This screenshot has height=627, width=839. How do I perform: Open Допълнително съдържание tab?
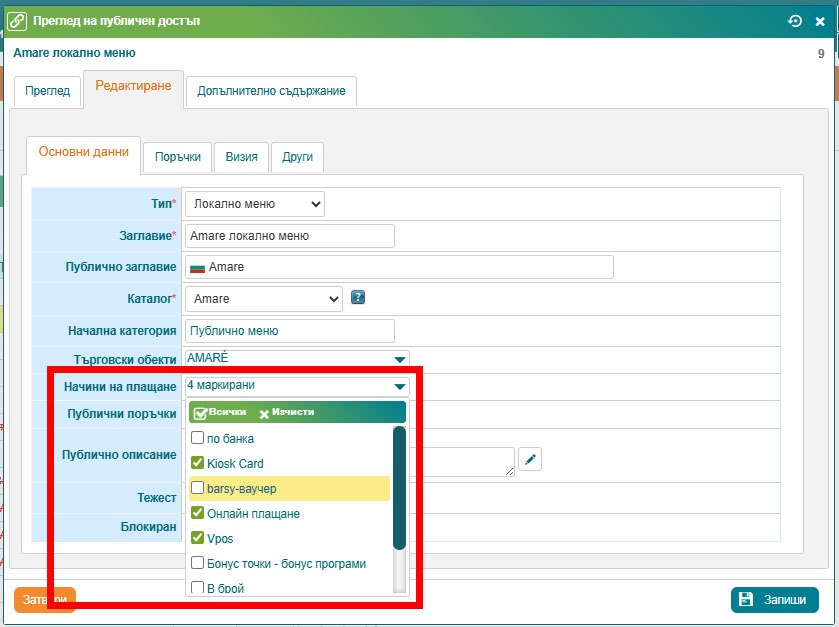[x=271, y=91]
